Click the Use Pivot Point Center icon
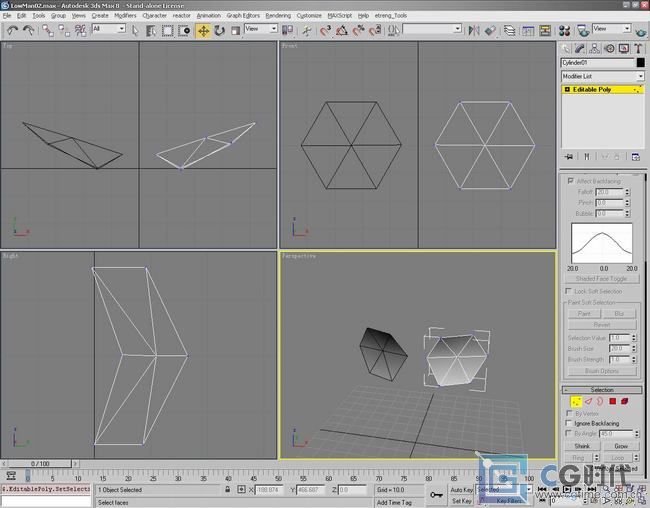This screenshot has width=650, height=508. tap(287, 30)
